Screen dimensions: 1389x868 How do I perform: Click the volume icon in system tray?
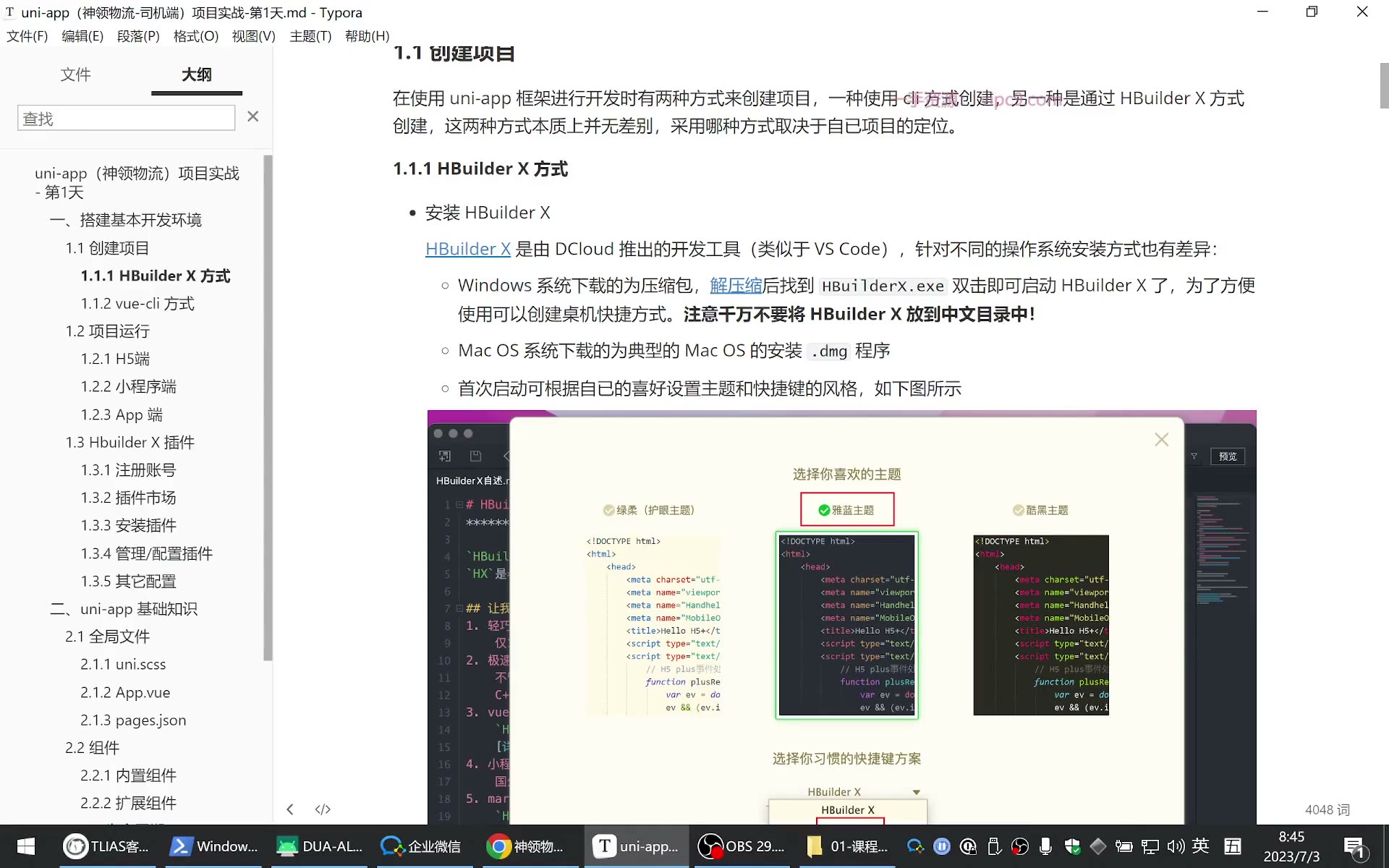click(1175, 846)
